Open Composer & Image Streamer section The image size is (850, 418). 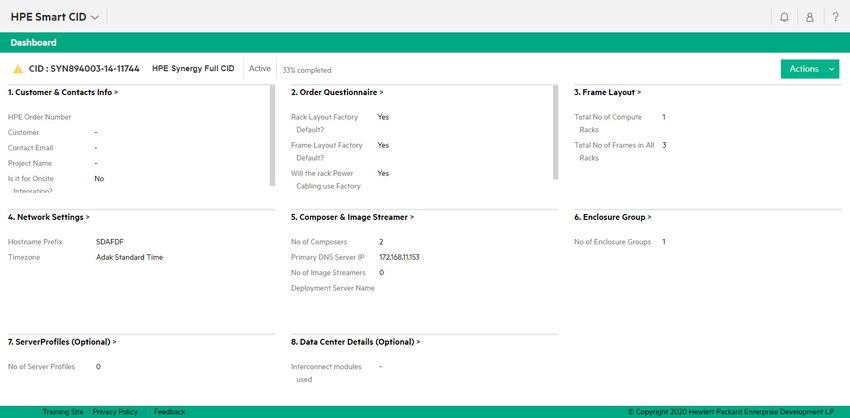pyautogui.click(x=352, y=217)
